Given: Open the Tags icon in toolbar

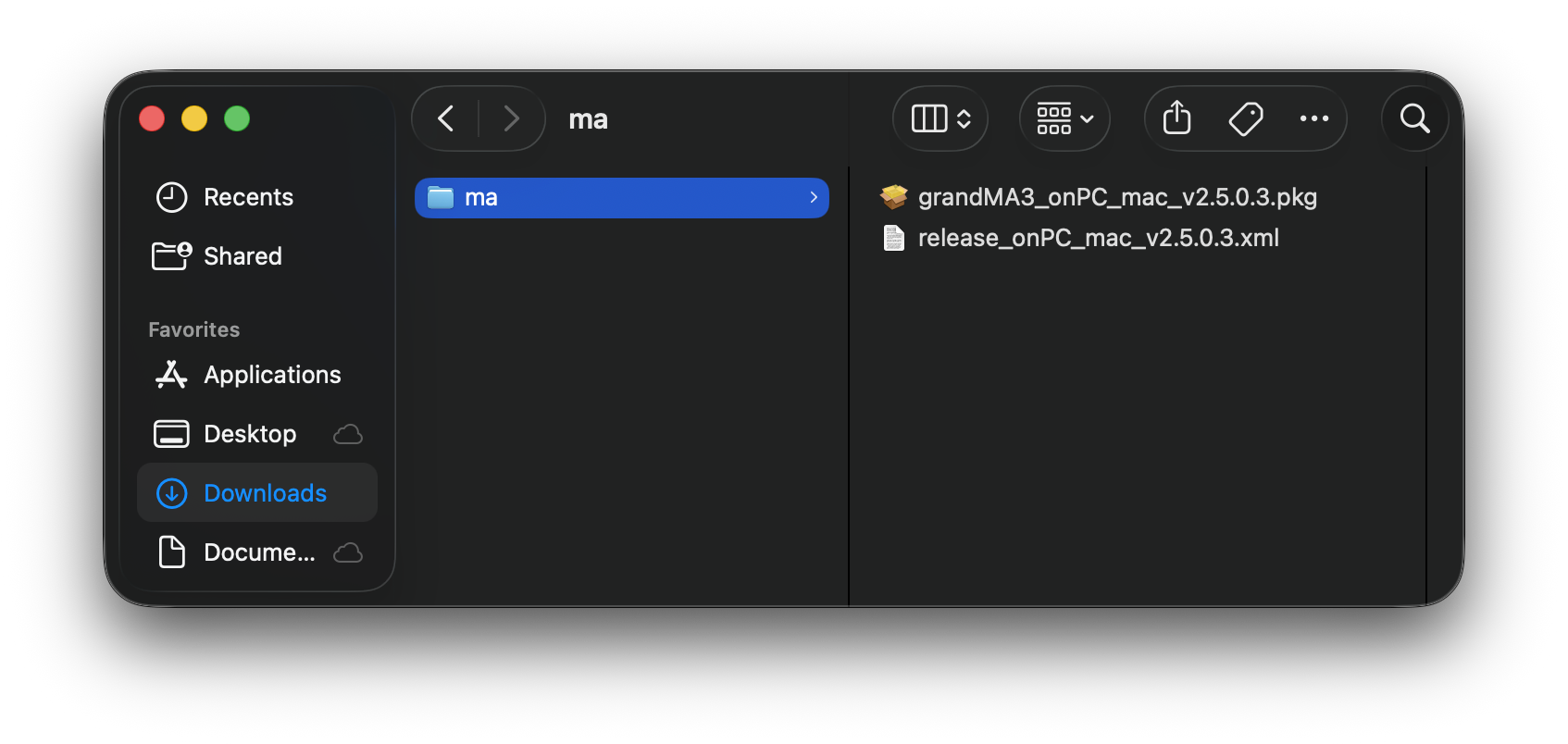Looking at the screenshot, I should pos(1246,118).
